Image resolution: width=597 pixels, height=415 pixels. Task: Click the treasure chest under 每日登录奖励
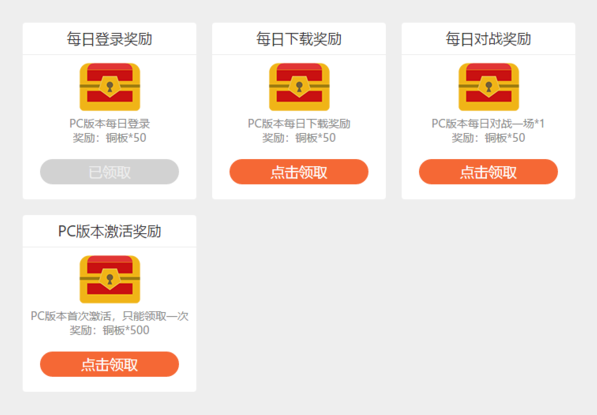tap(110, 87)
